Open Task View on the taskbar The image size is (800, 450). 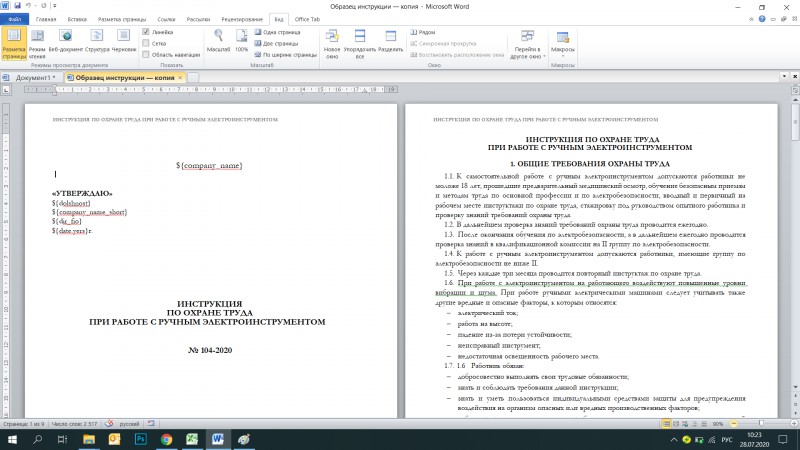62,439
